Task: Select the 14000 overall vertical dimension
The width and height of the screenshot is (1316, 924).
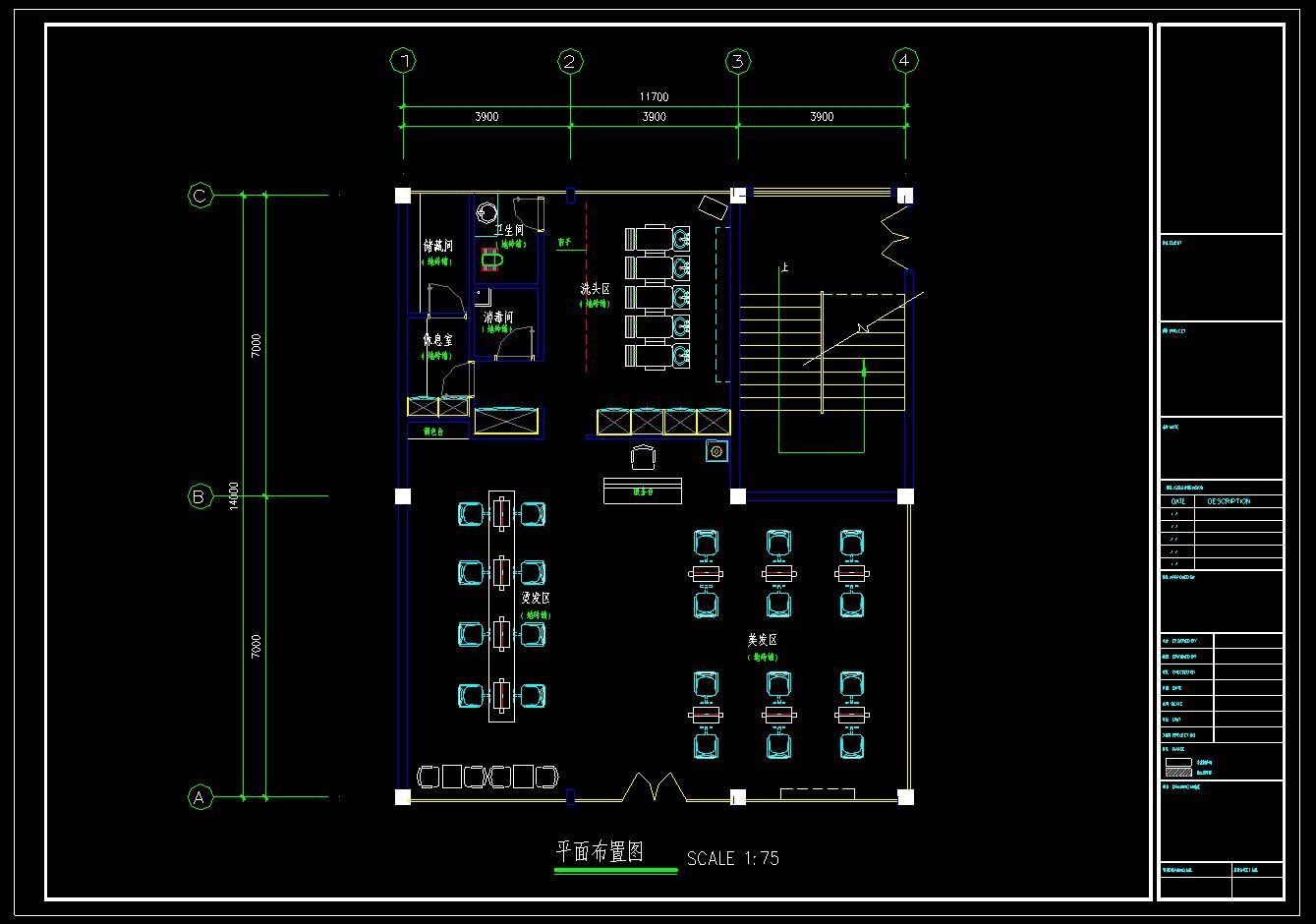Action: [233, 496]
